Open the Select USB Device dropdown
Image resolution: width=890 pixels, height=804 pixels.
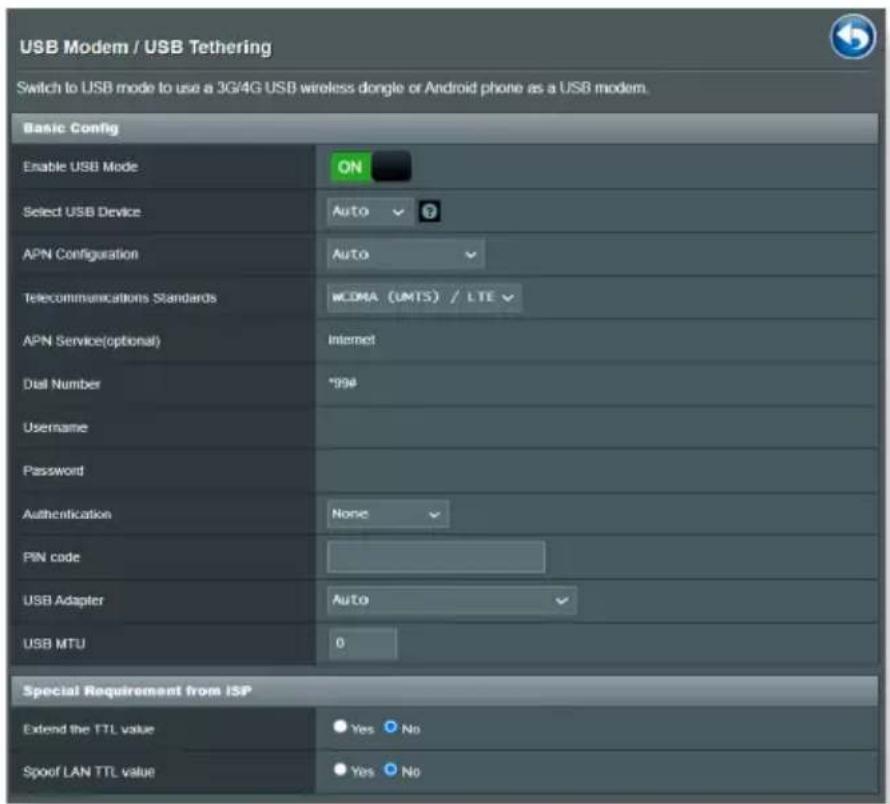(x=370, y=211)
